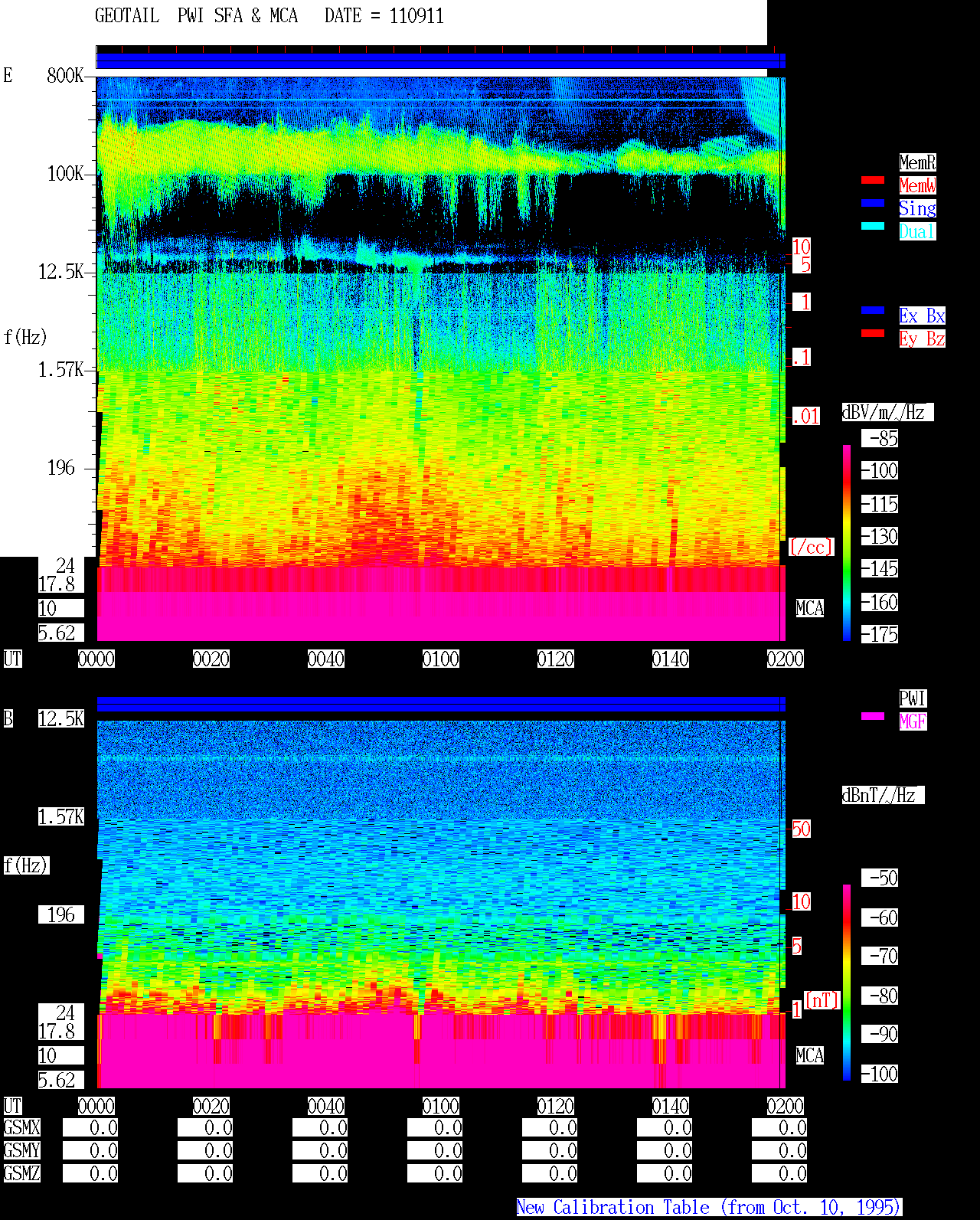The width and height of the screenshot is (980, 1220).
Task: Click the red MemW legend swatch
Action: 873,180
